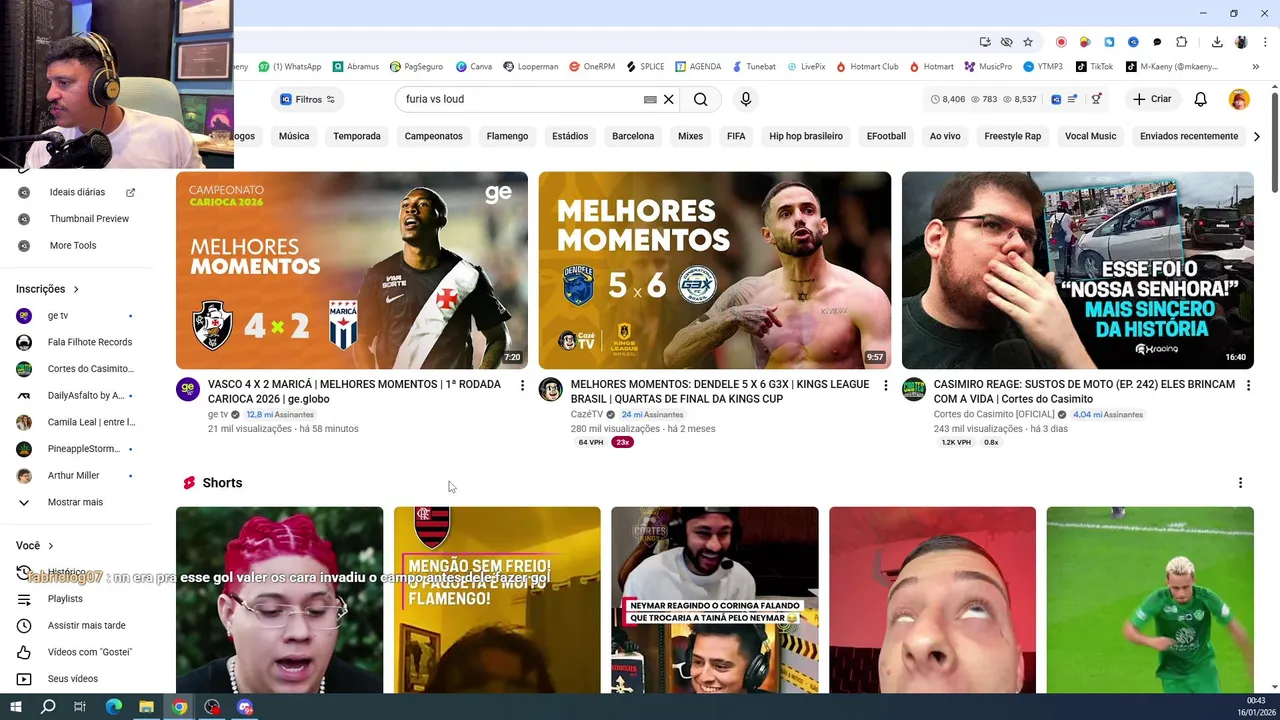
Task: Open the CazéTV channel link under video
Action: click(x=587, y=414)
